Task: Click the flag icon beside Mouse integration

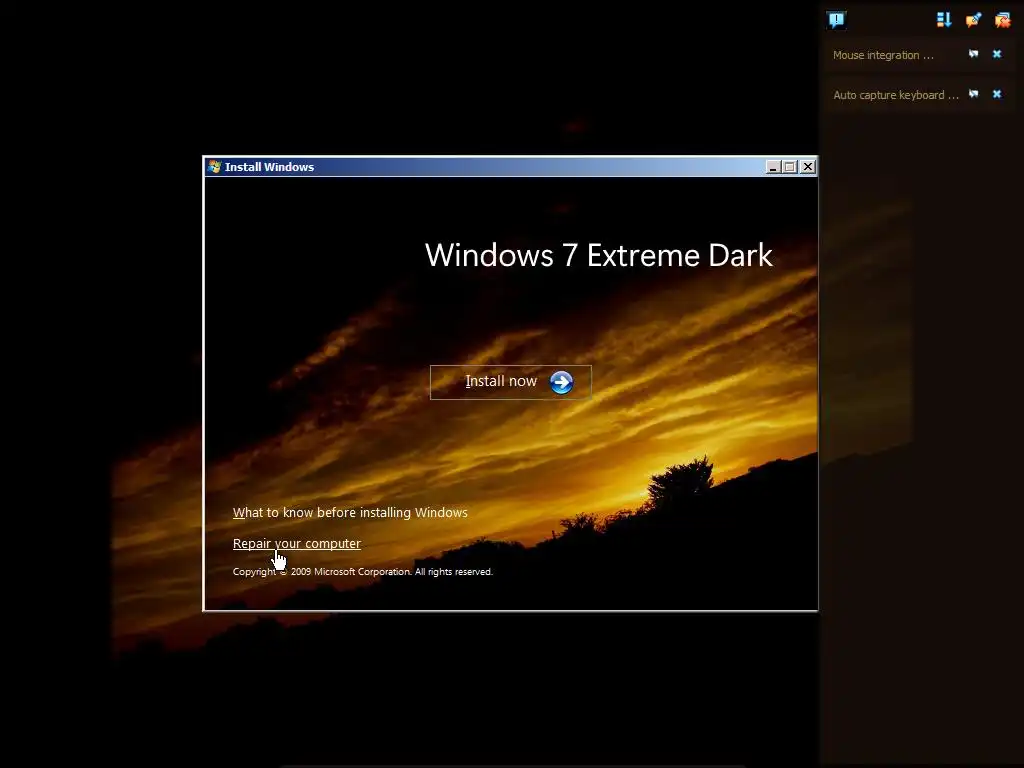Action: point(973,54)
